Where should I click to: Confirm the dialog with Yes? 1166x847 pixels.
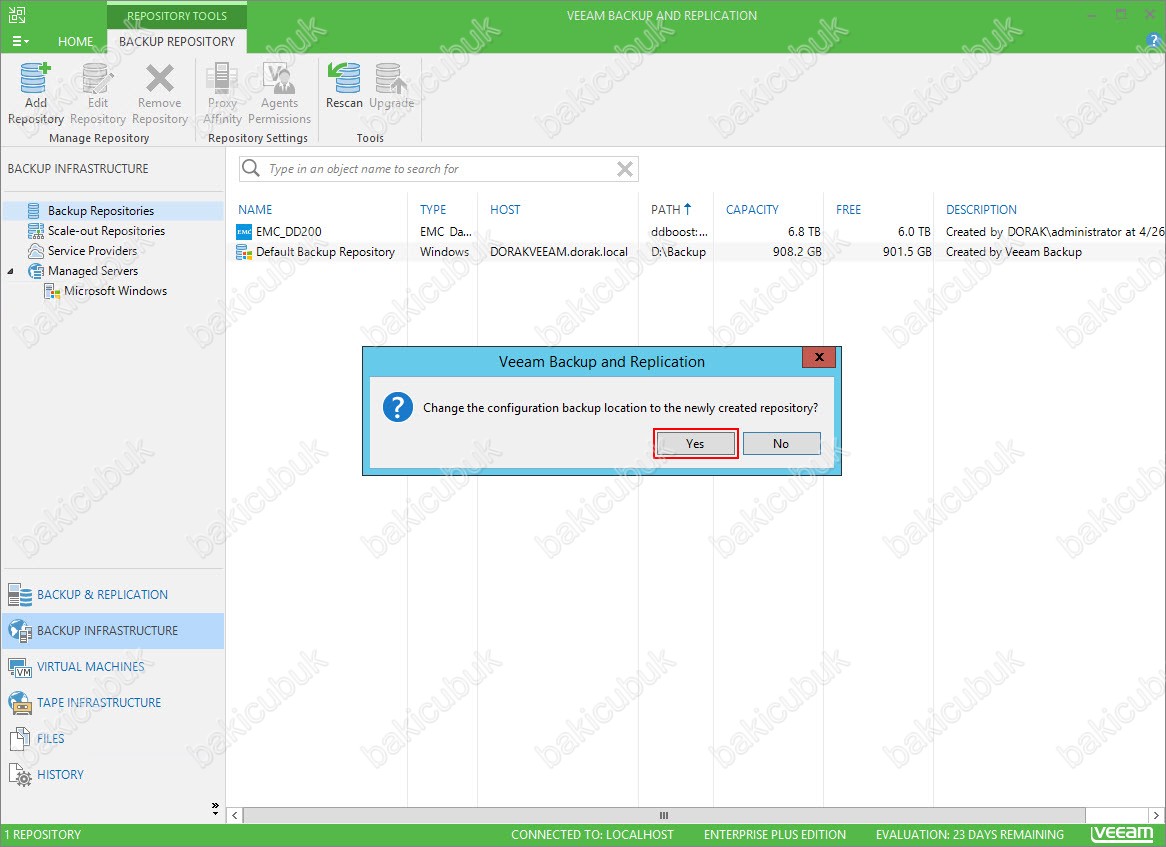point(695,443)
